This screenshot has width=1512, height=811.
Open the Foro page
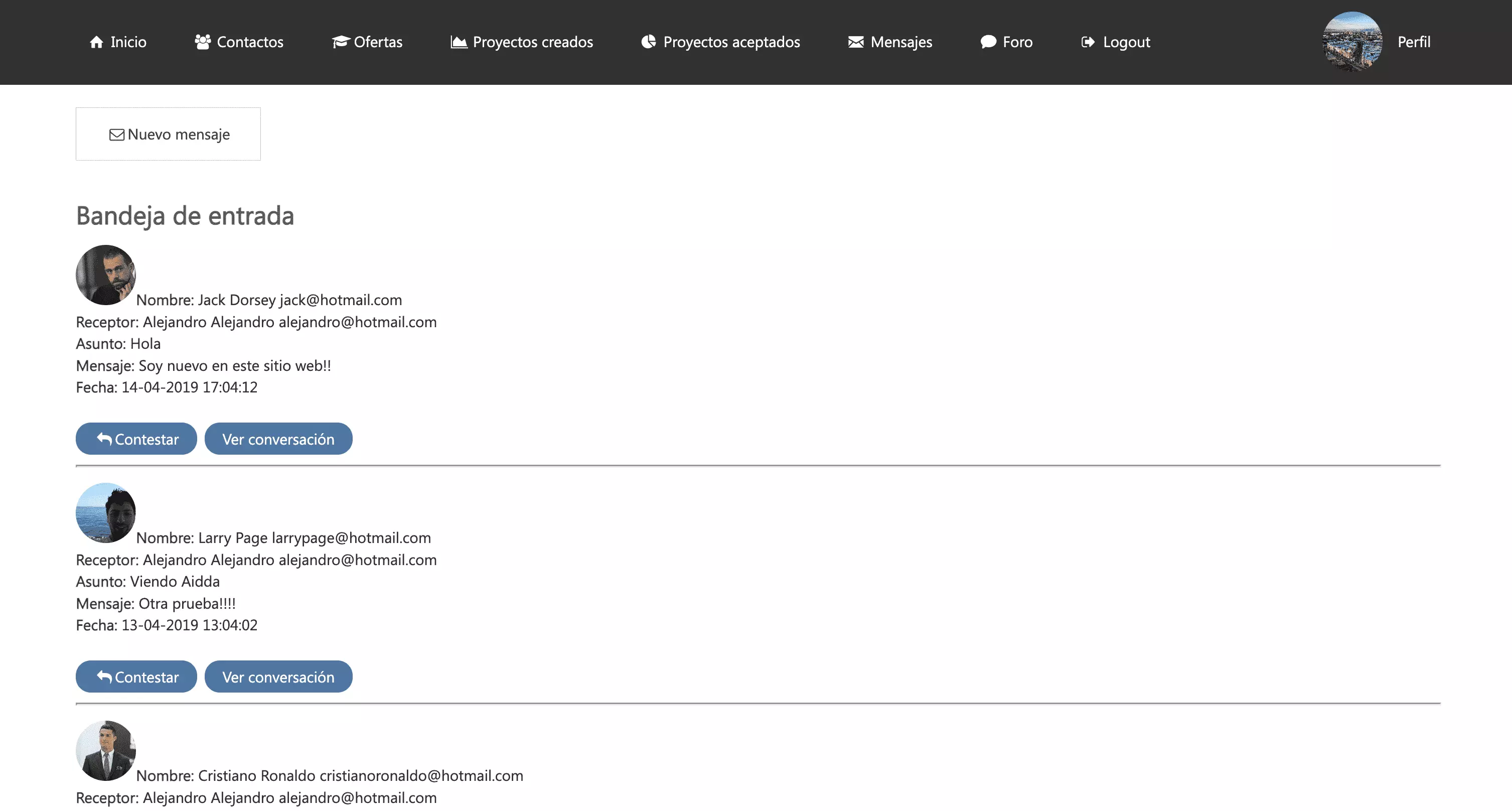tap(1007, 42)
